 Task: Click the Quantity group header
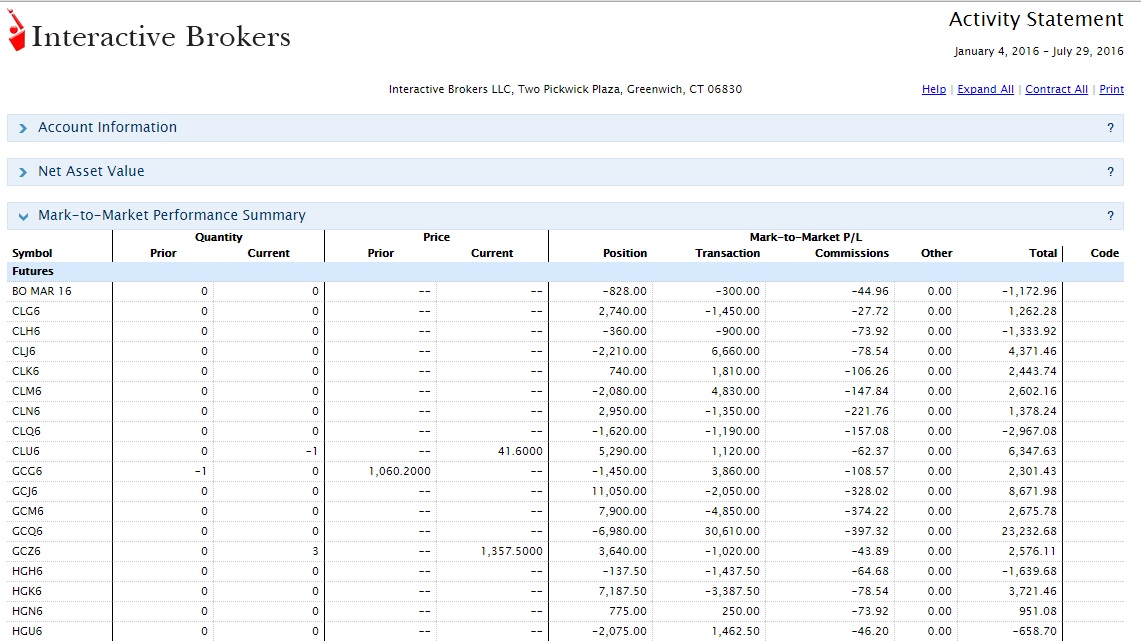coord(218,237)
